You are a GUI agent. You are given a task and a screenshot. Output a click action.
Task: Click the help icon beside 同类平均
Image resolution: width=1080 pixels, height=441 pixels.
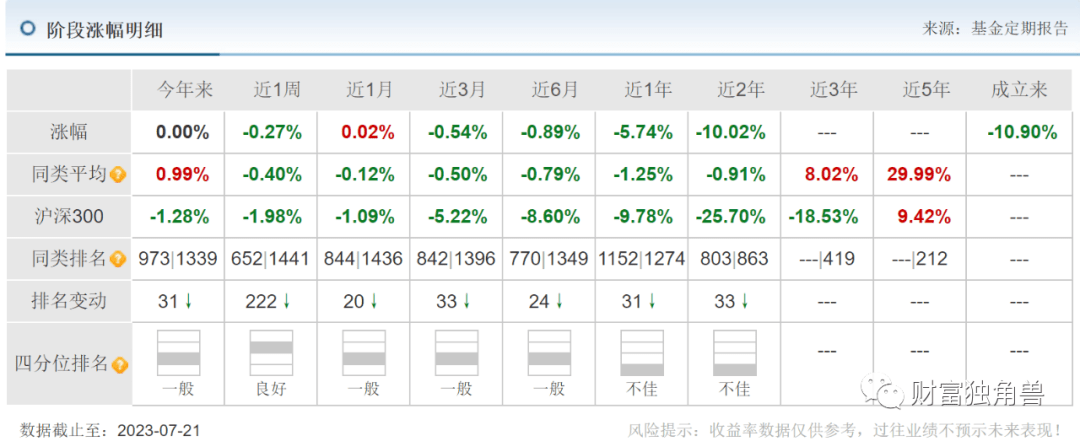point(118,175)
